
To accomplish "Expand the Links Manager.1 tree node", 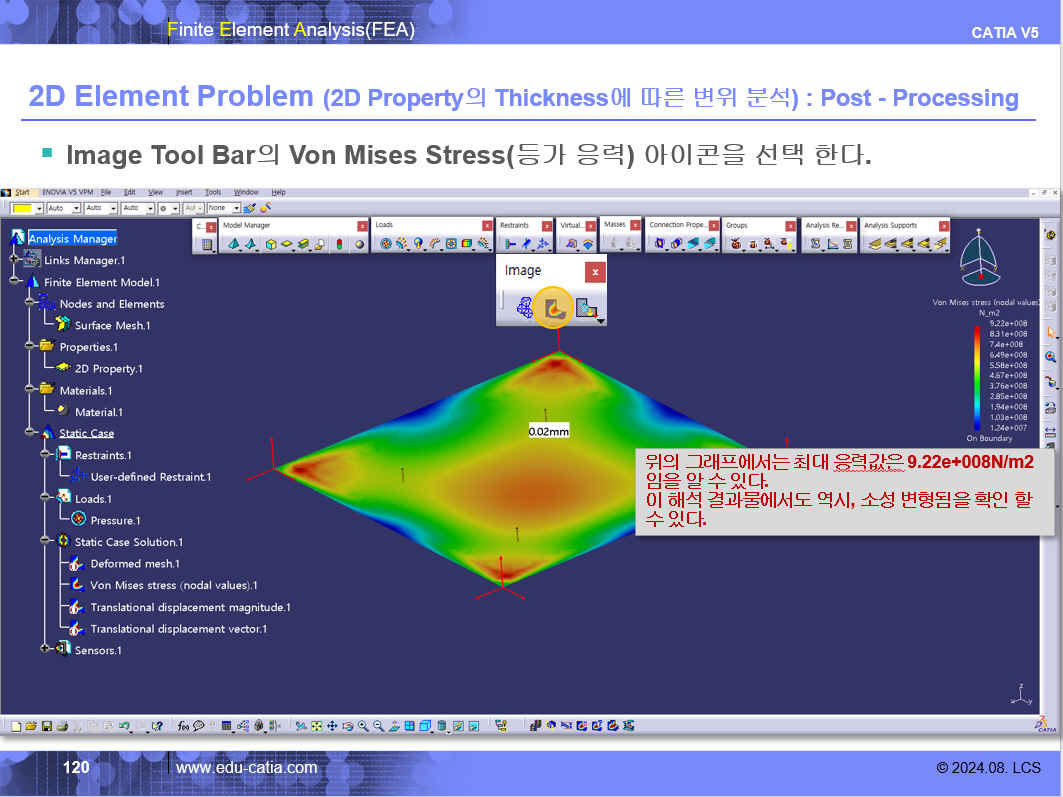I will pos(14,260).
